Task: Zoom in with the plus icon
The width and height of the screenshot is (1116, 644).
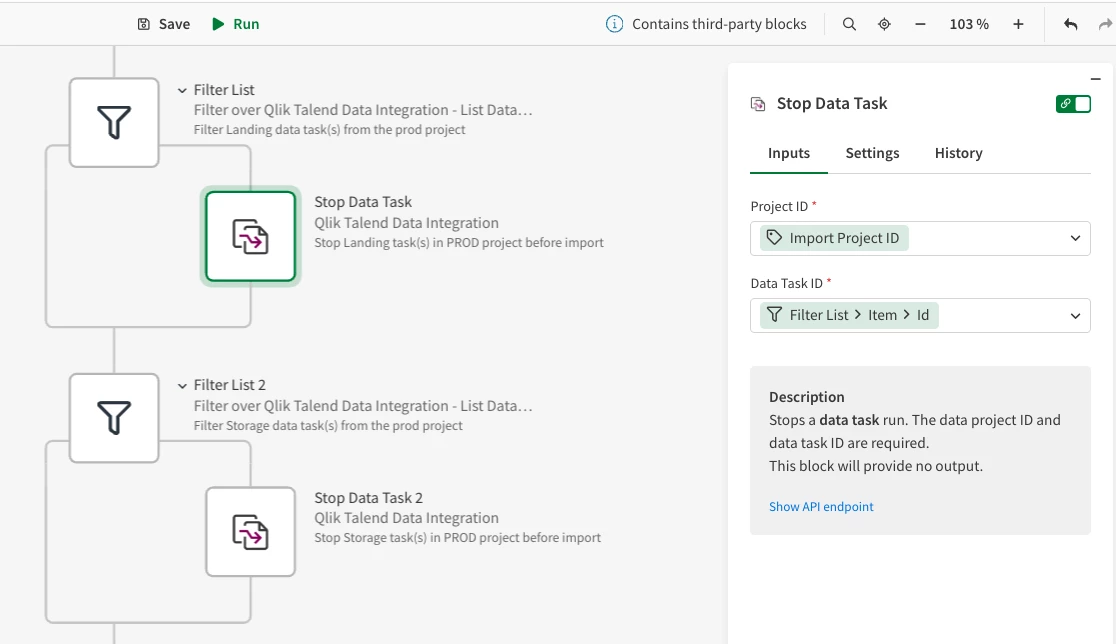Action: tap(1018, 24)
